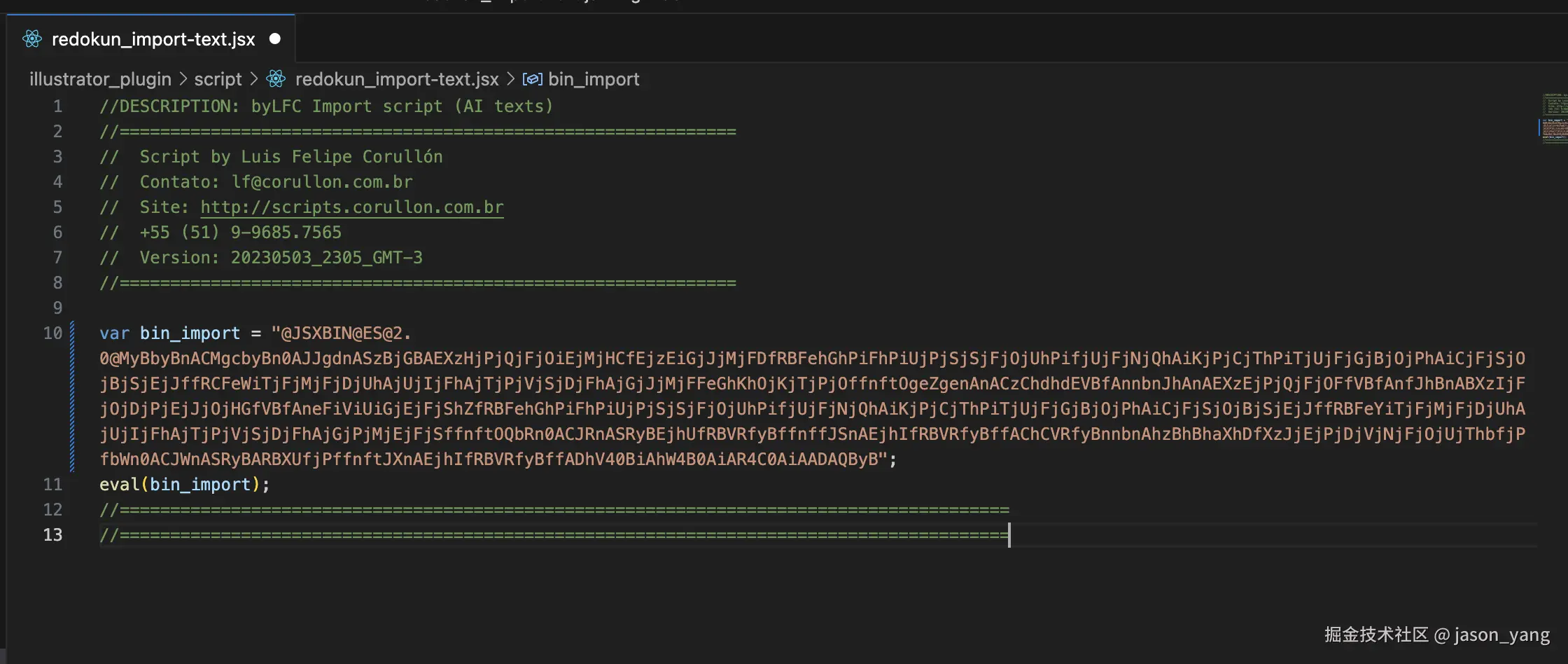Open the redokun_import-text.jsx breadcrumb file list

pos(396,79)
